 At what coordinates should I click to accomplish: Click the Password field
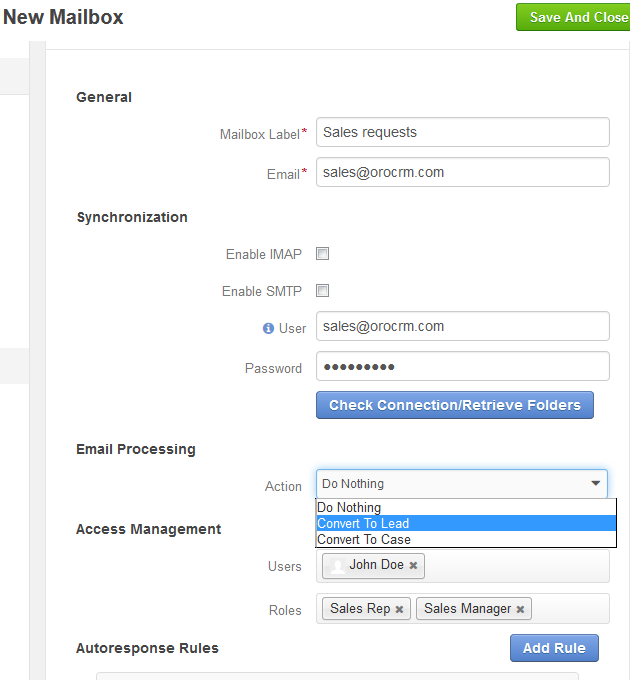pyautogui.click(x=463, y=366)
